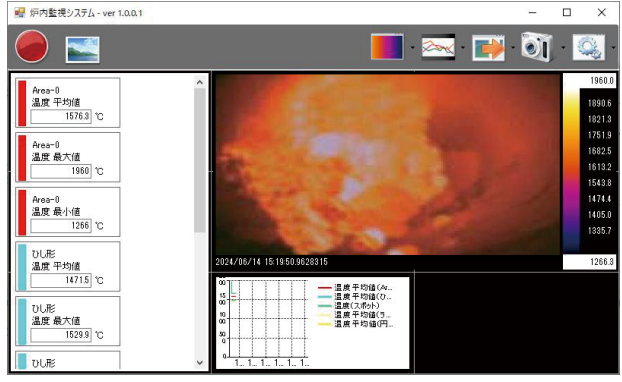Image resolution: width=622 pixels, height=382 pixels.
Task: Click cyan swatch of ひし形 温度 平均値
Action: point(22,267)
